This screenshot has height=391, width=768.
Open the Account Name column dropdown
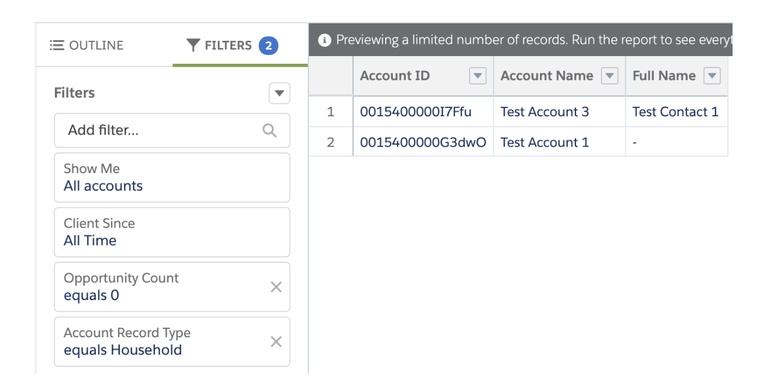coord(609,76)
